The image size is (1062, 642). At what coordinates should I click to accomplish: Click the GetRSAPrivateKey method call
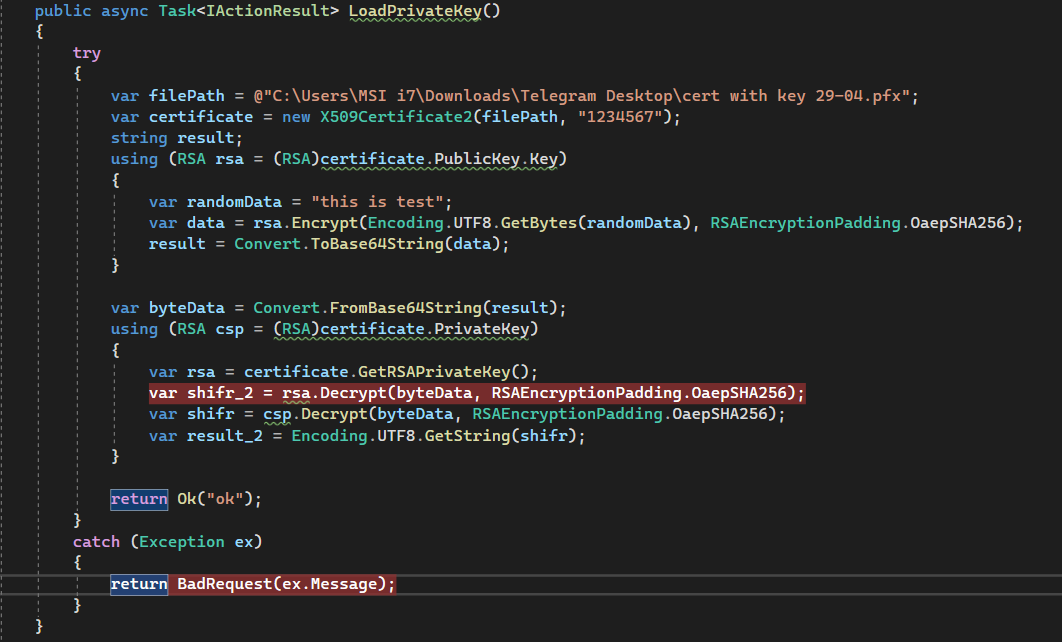pyautogui.click(x=433, y=372)
